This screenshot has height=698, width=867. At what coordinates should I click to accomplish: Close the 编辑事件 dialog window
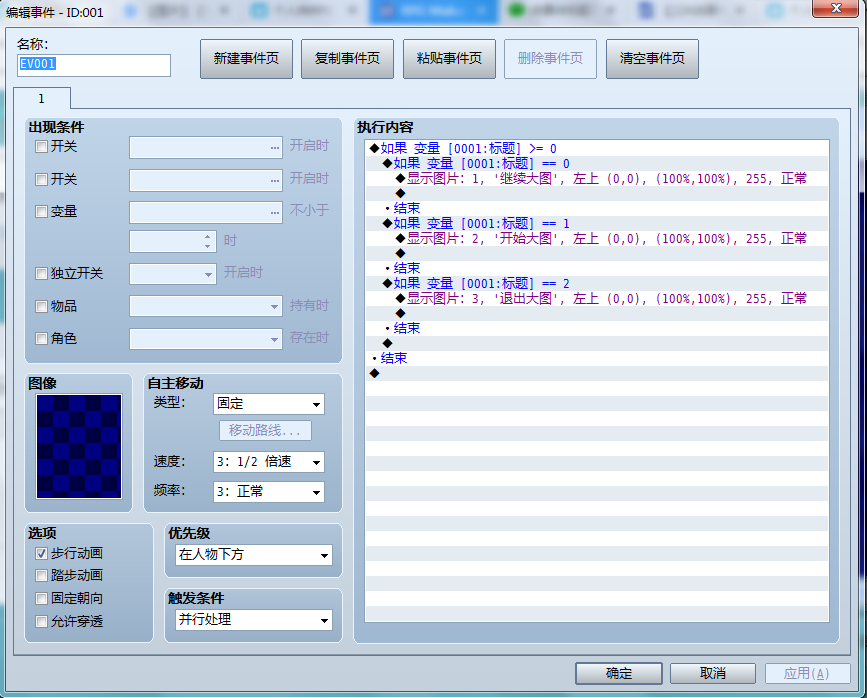[x=836, y=8]
